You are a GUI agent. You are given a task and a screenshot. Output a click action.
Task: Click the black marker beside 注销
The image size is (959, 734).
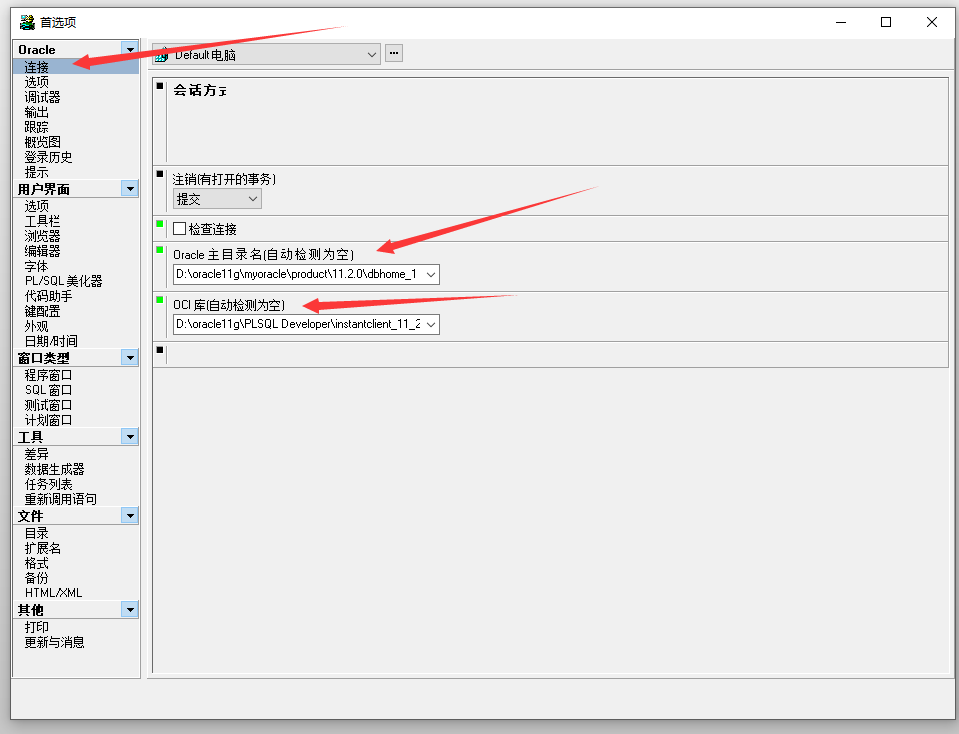tap(160, 174)
